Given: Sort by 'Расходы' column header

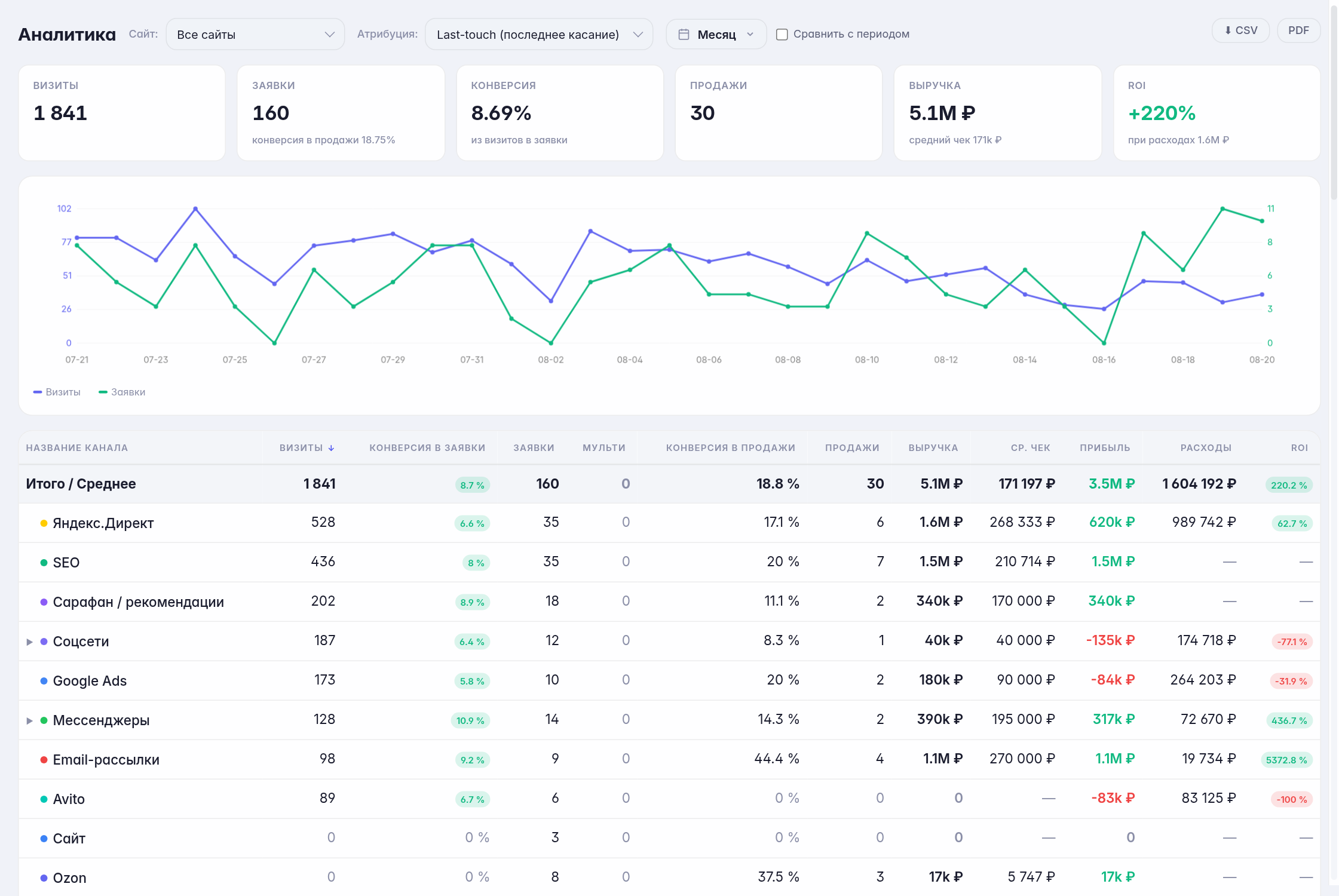Looking at the screenshot, I should 1206,448.
